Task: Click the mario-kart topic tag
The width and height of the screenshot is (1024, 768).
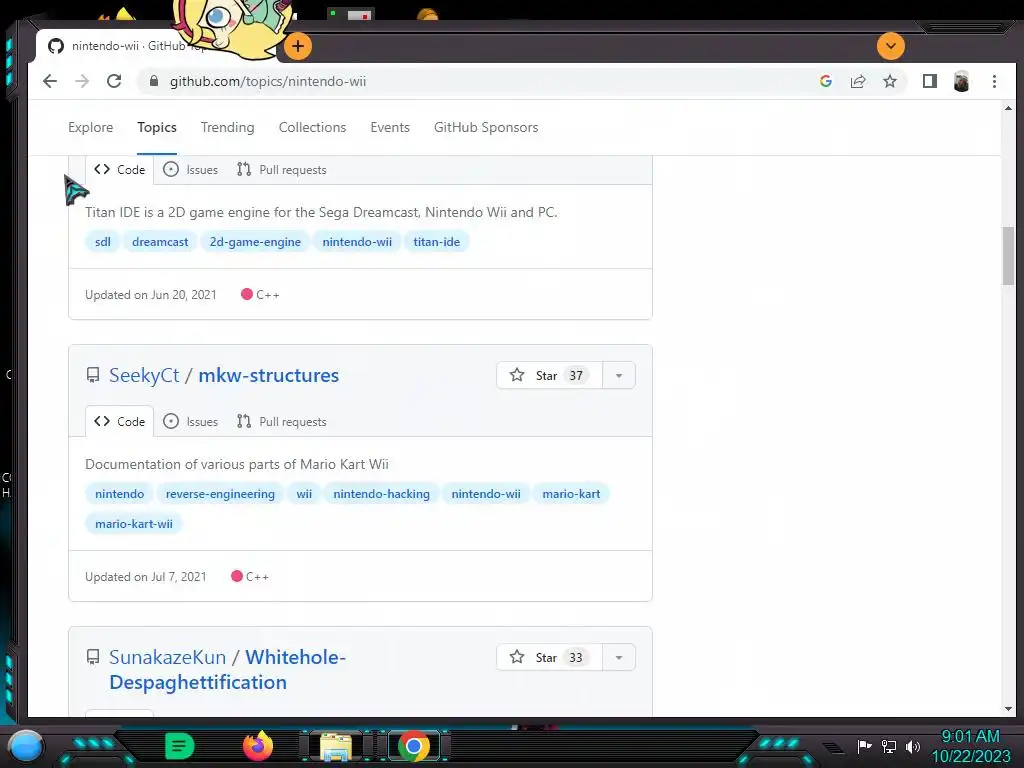Action: click(571, 494)
